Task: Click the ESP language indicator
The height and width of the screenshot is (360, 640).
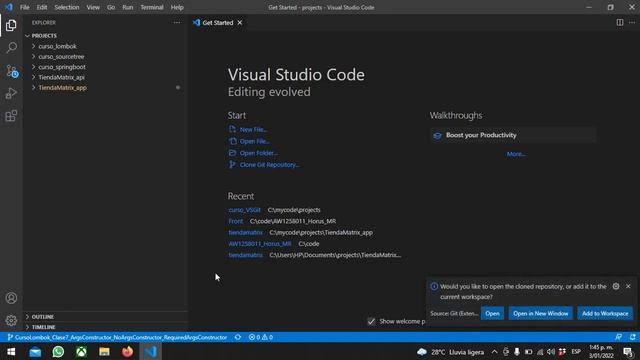Action: tap(576, 351)
